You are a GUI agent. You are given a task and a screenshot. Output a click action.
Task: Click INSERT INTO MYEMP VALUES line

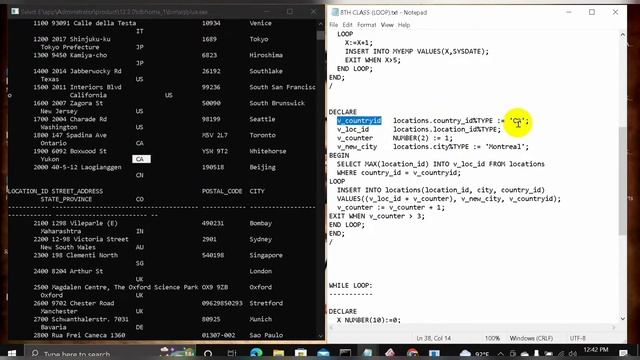click(417, 51)
